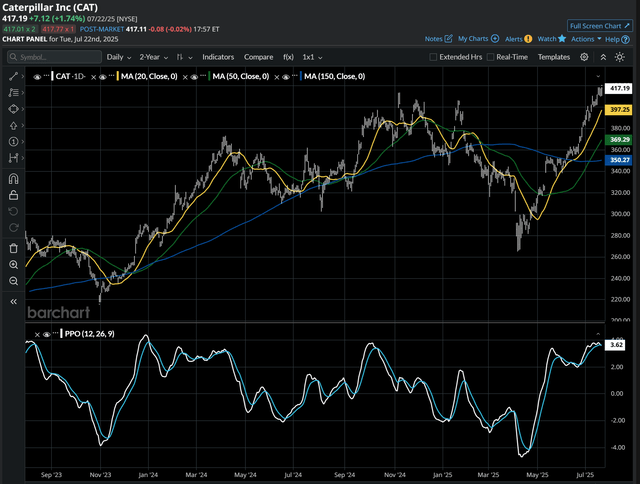Click the zoom in magnifier icon

coord(13,264)
